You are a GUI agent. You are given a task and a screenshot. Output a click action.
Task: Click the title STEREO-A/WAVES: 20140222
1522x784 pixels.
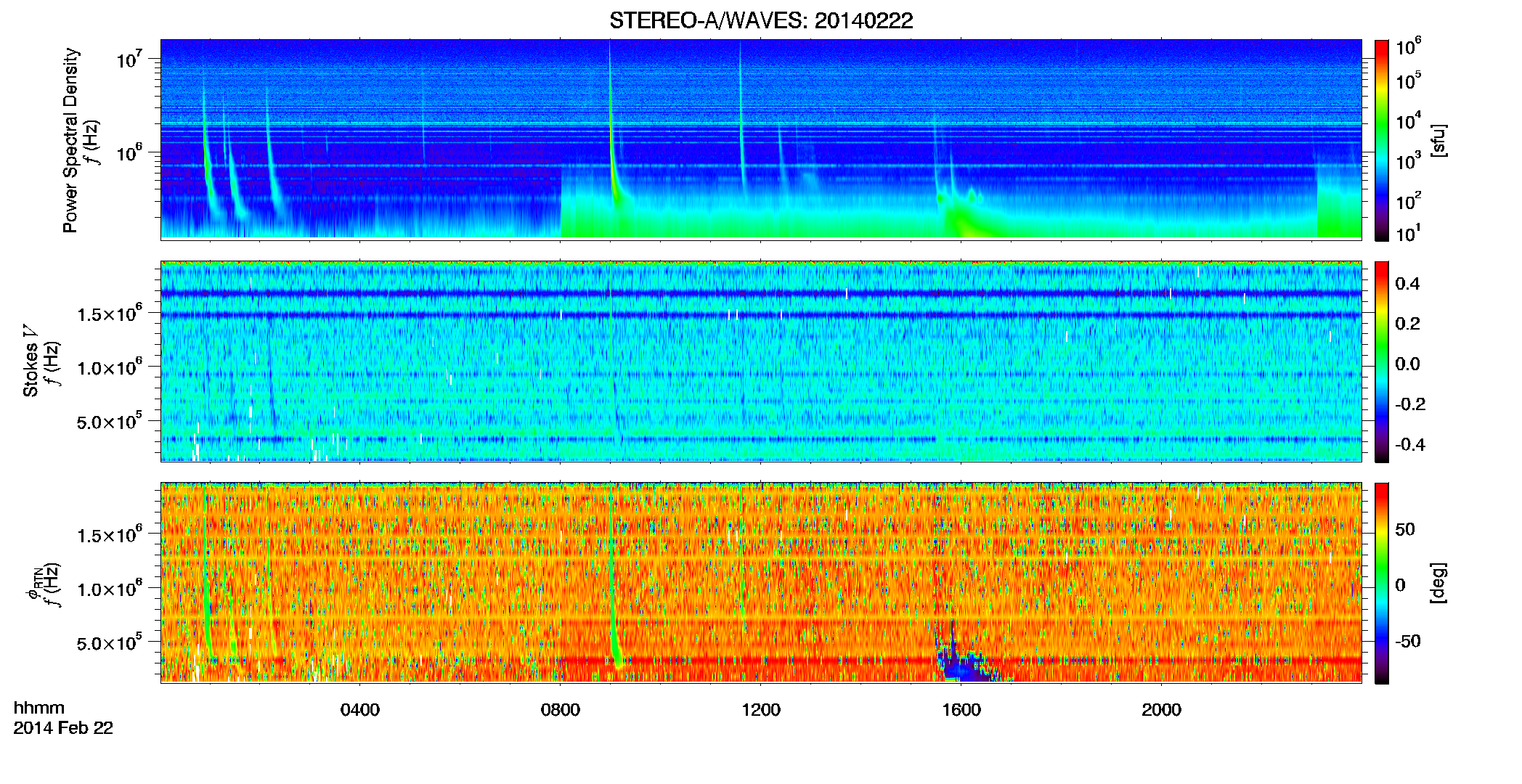[761, 20]
